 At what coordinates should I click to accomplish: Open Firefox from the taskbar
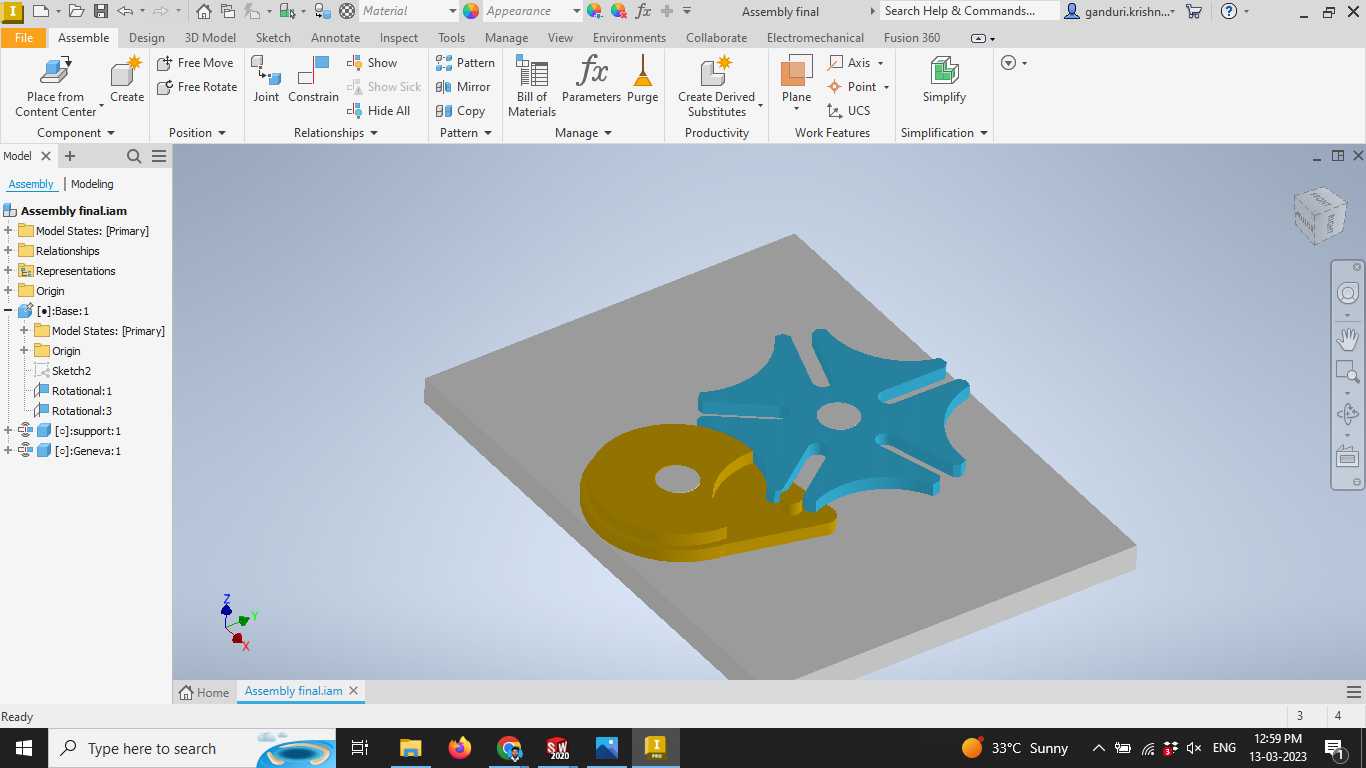click(x=460, y=748)
